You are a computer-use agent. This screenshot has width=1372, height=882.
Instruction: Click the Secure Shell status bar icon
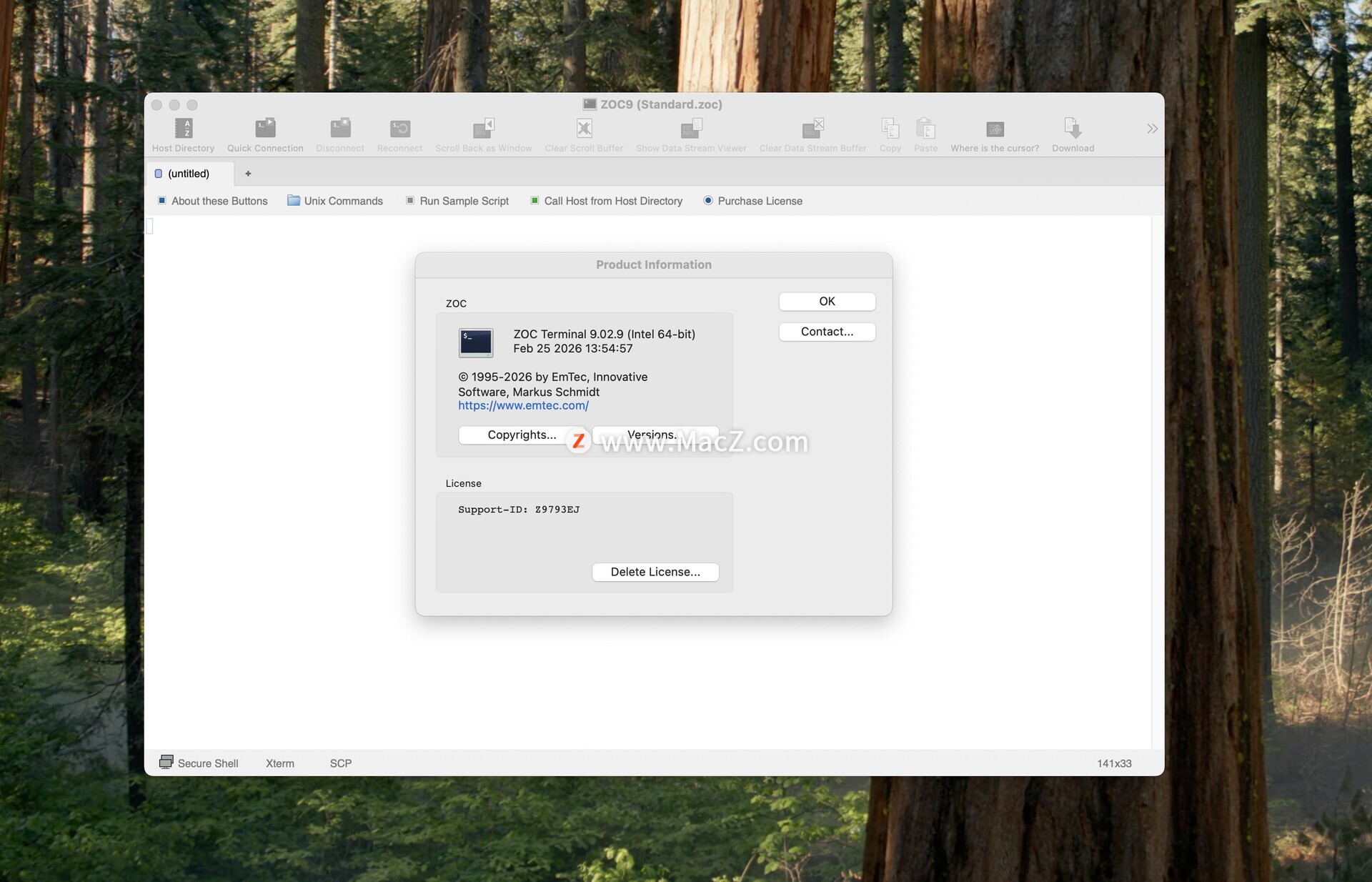[166, 762]
